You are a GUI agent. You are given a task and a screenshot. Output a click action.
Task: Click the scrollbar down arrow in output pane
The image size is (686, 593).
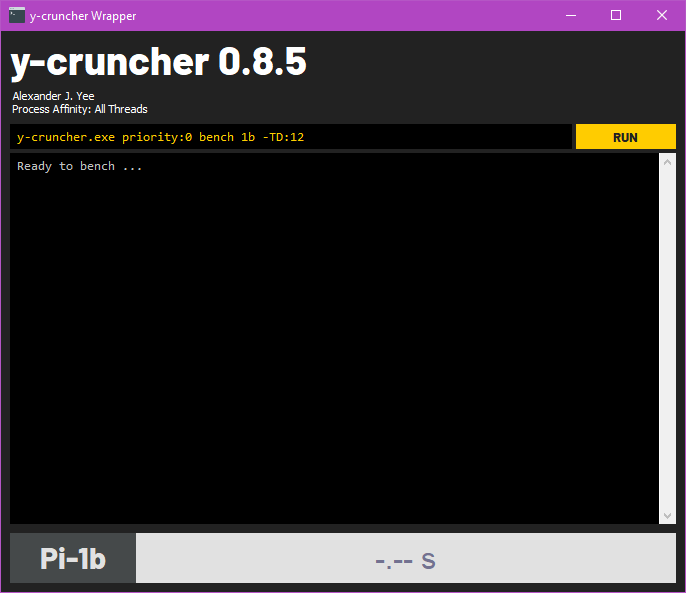click(667, 516)
